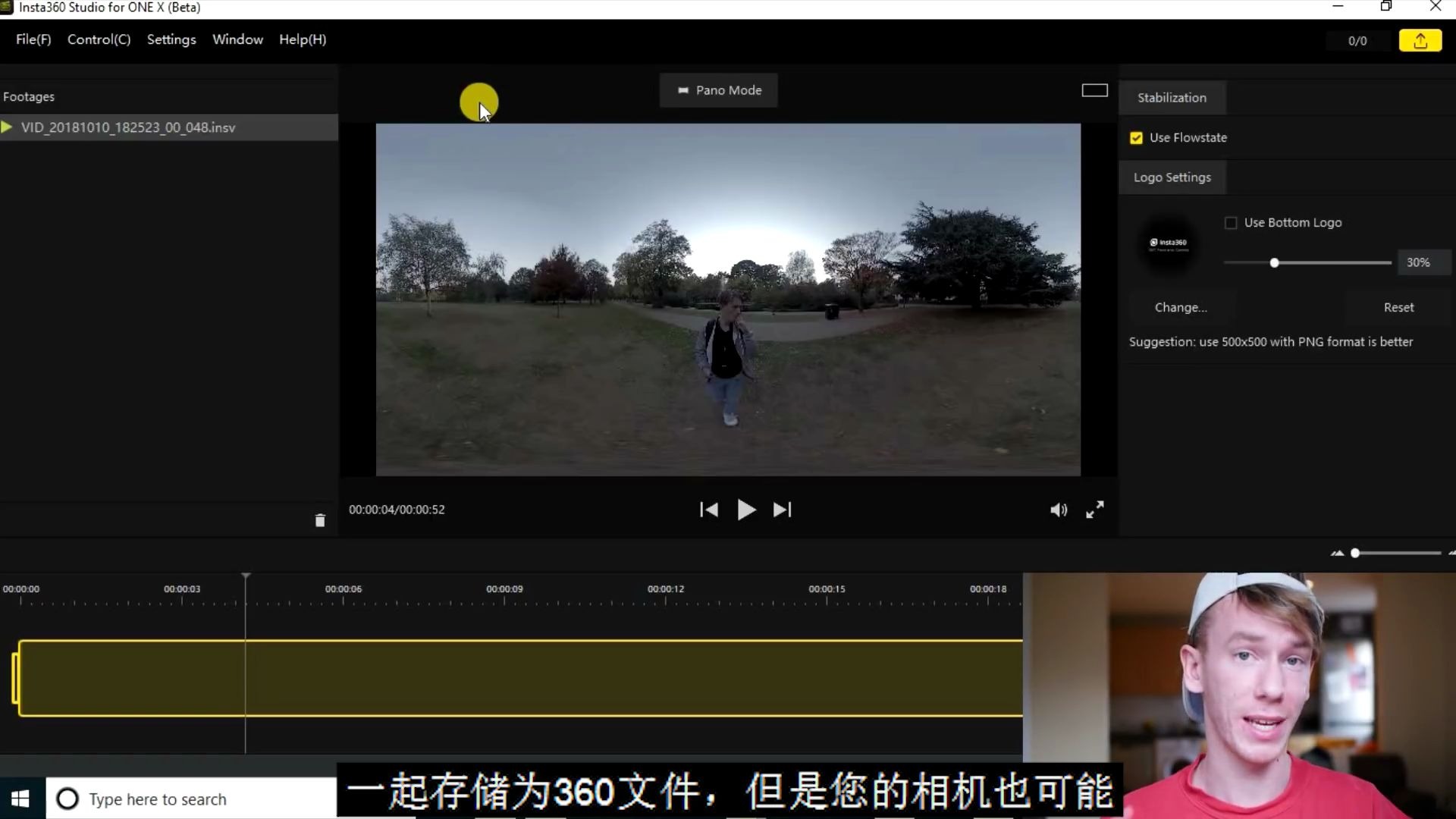Click the Type here to search box
Viewport: 1456px width, 819px height.
[192, 799]
